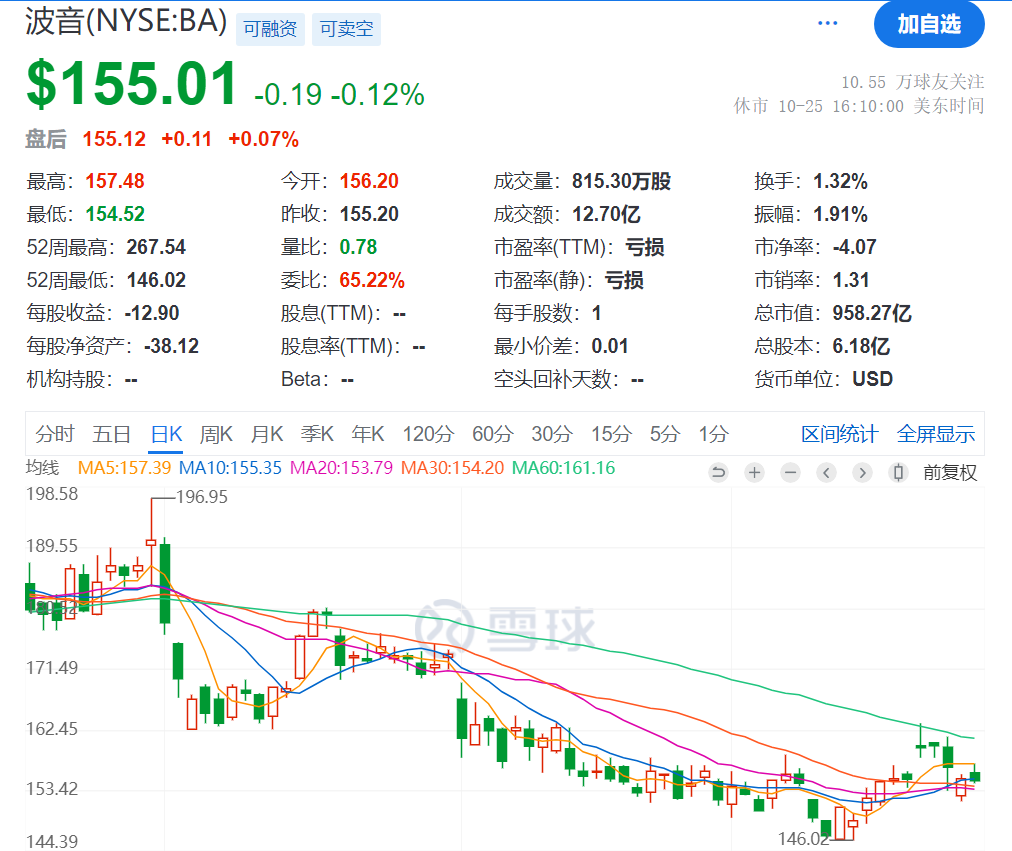Click the 52周最高 value 267.54
The width and height of the screenshot is (1012, 851).
tap(156, 247)
